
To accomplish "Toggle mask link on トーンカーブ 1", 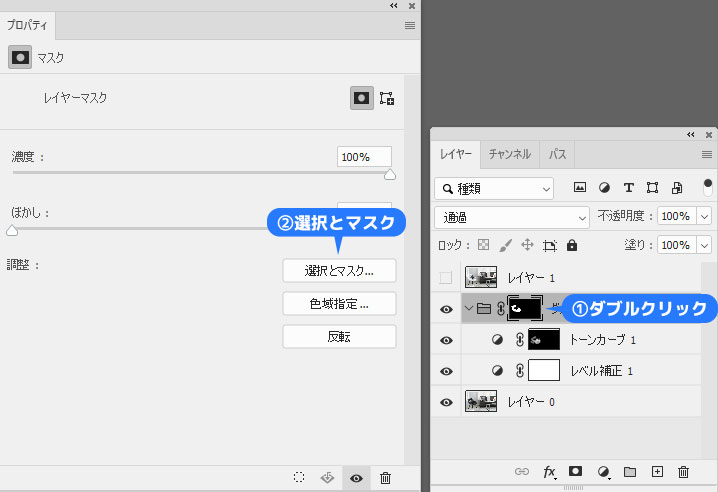I will point(519,339).
